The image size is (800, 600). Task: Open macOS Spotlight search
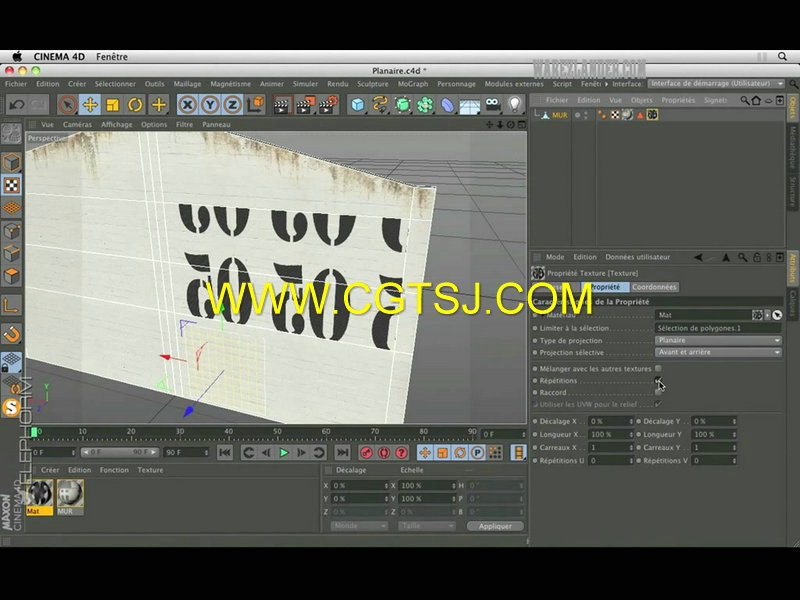782,57
